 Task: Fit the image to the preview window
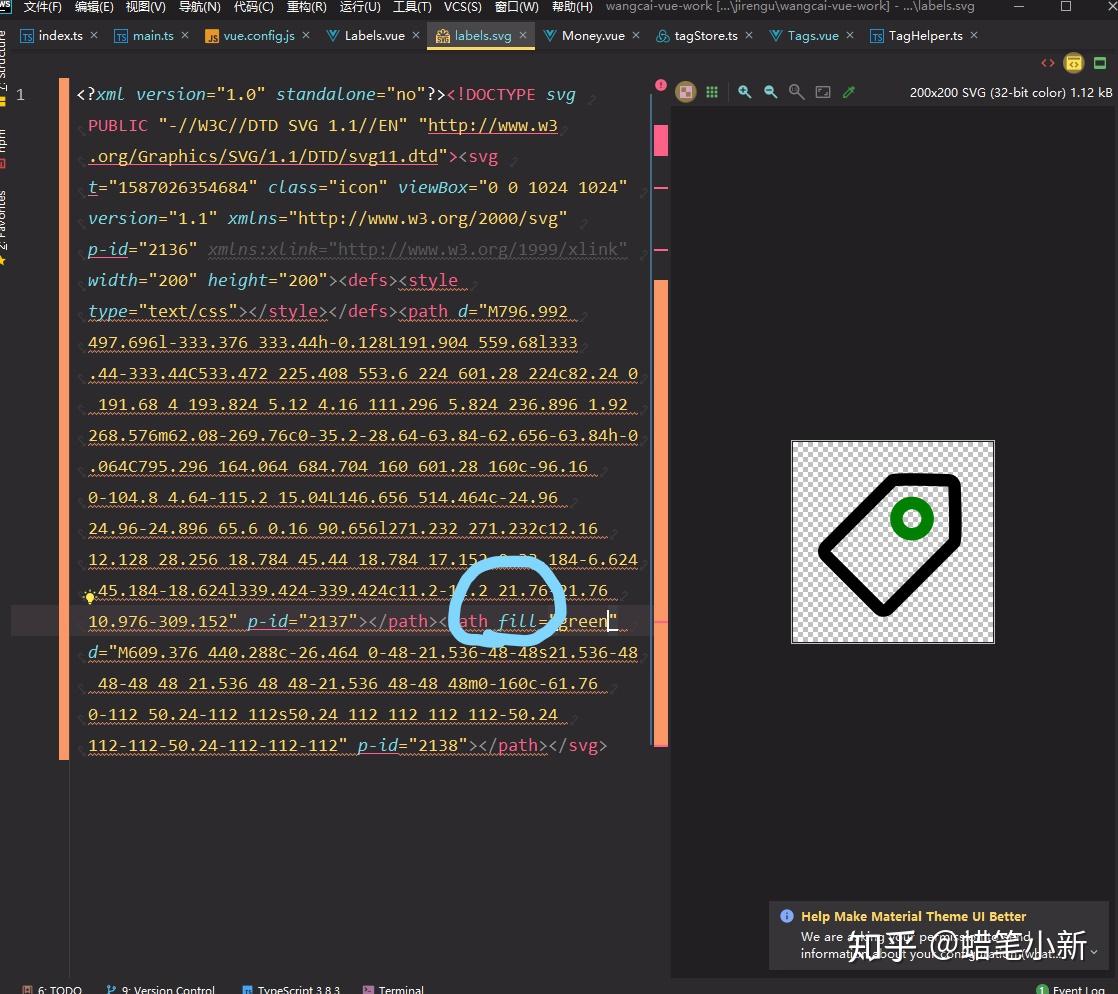pyautogui.click(x=823, y=92)
